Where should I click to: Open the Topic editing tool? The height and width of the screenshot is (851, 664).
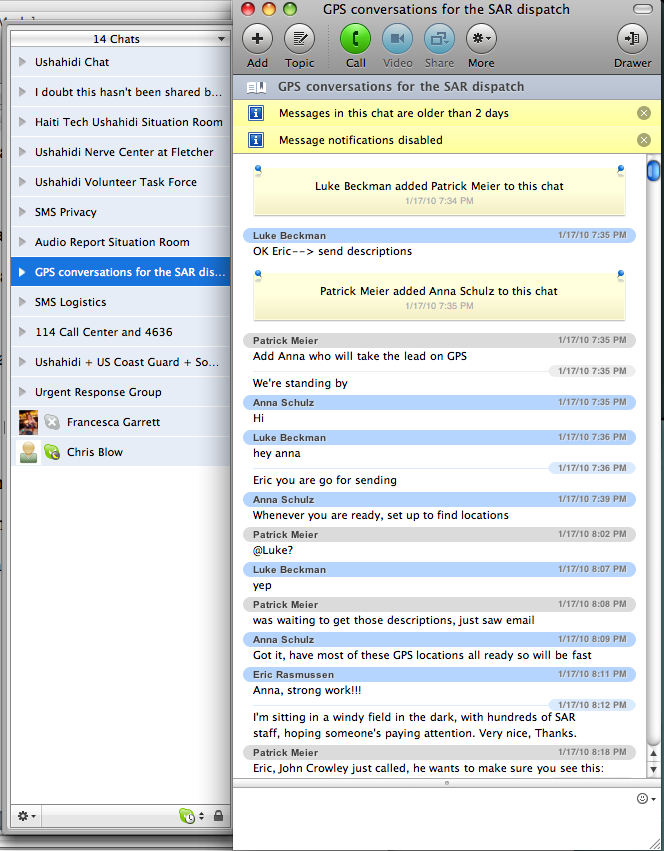[x=299, y=39]
